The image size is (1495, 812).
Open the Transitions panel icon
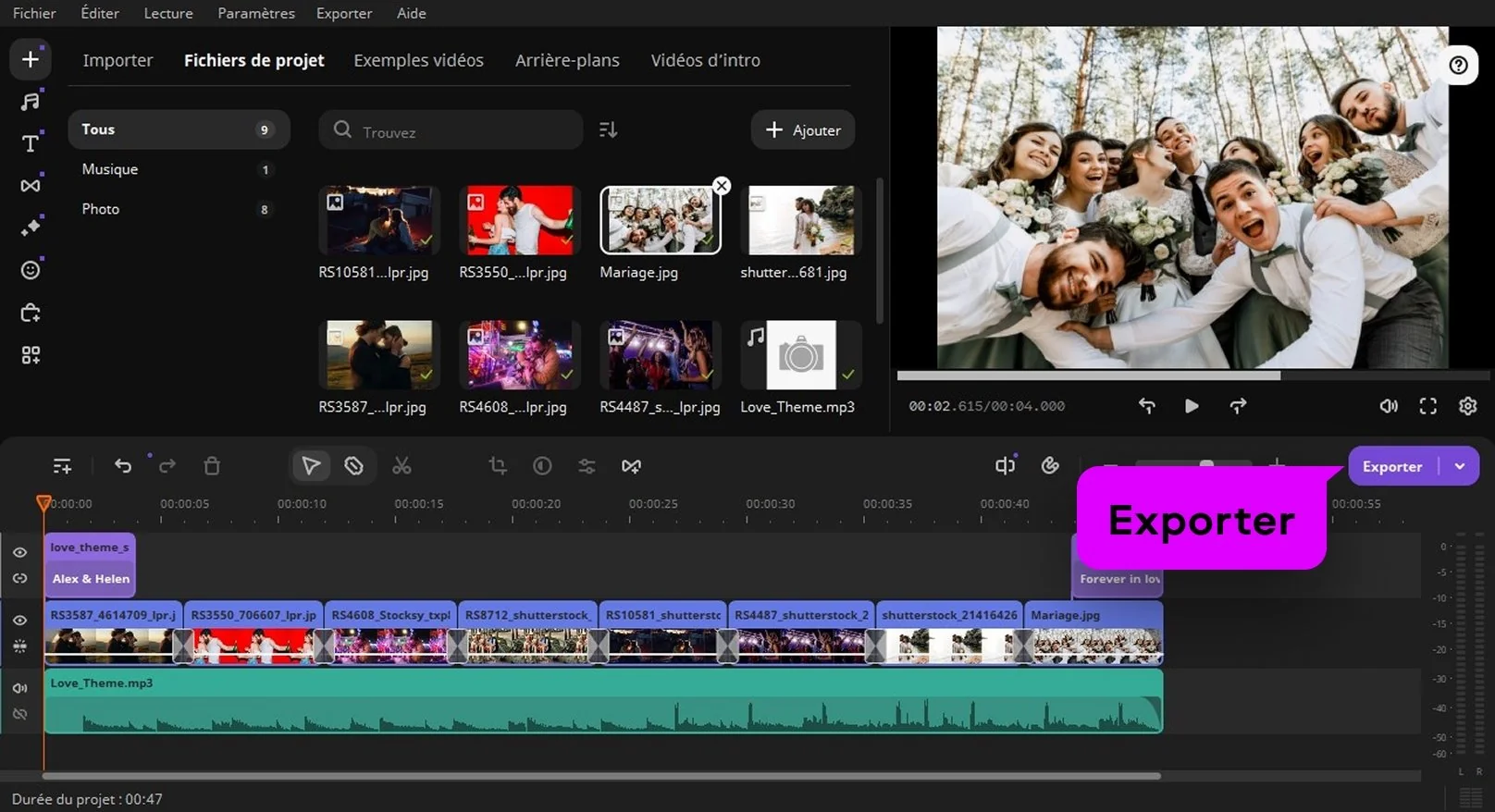[31, 186]
